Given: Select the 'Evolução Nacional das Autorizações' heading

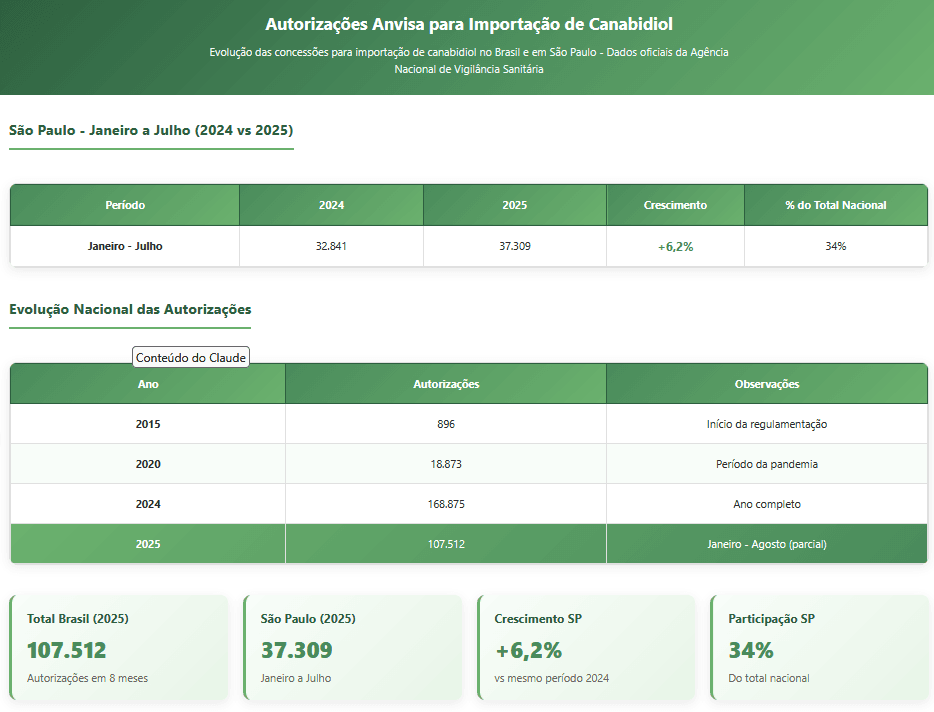Looking at the screenshot, I should pyautogui.click(x=130, y=310).
